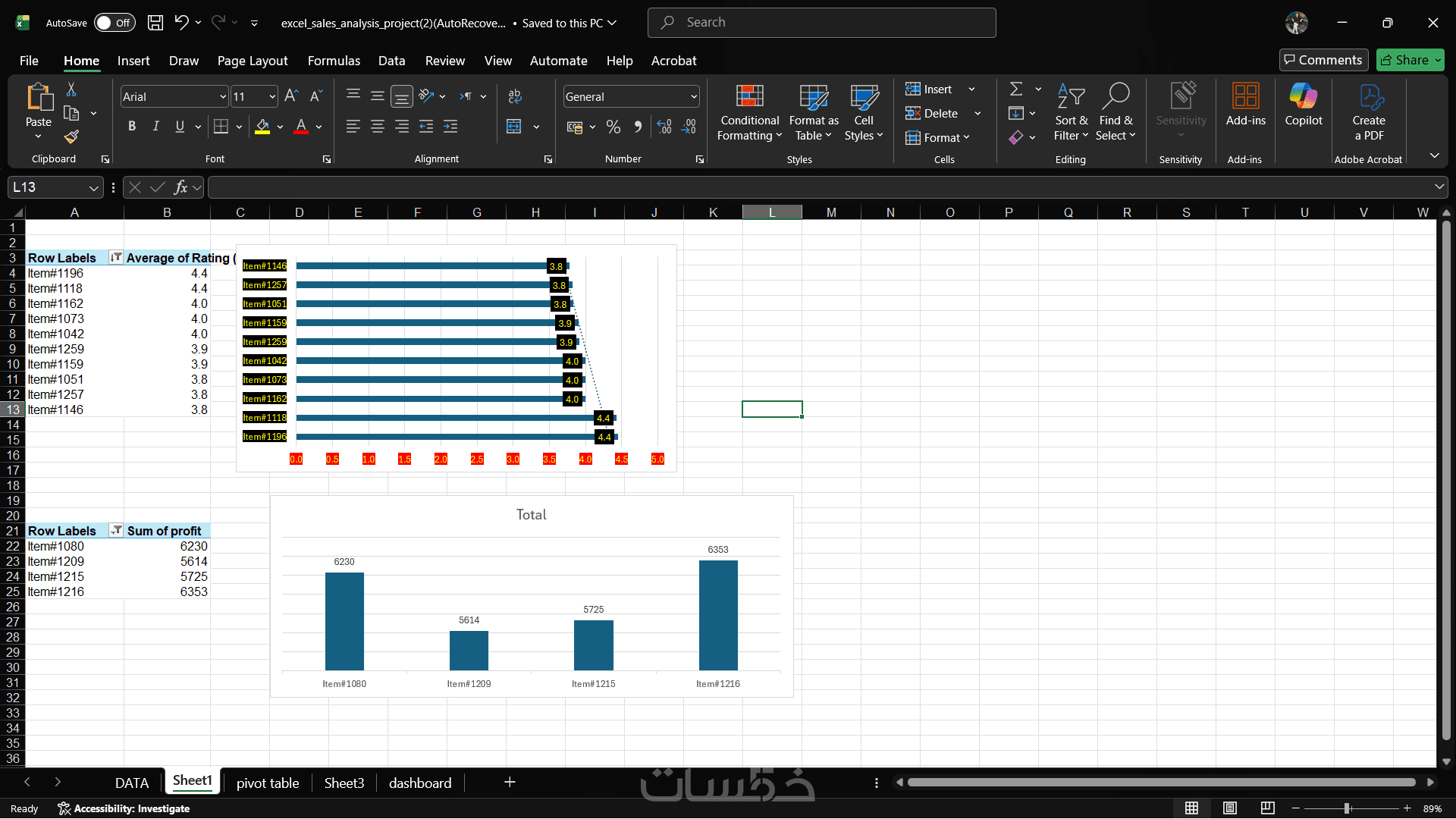Toggle Italic formatting

coord(155,127)
